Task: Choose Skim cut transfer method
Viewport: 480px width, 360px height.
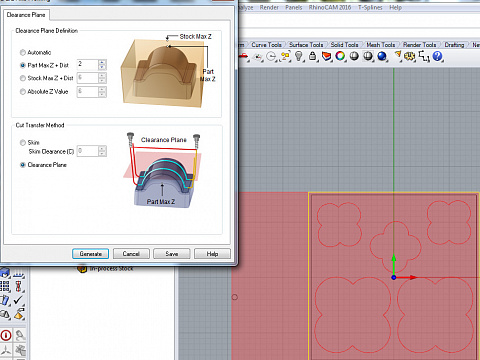Action: (x=23, y=143)
